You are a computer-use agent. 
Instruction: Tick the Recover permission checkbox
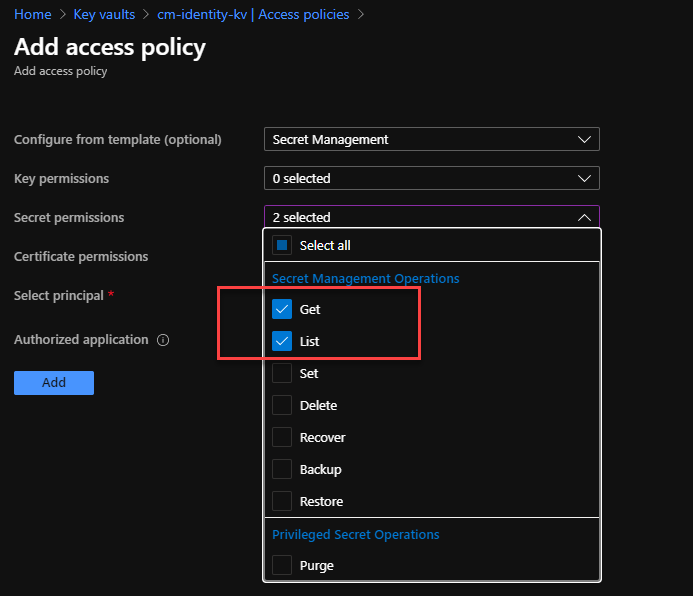click(282, 438)
